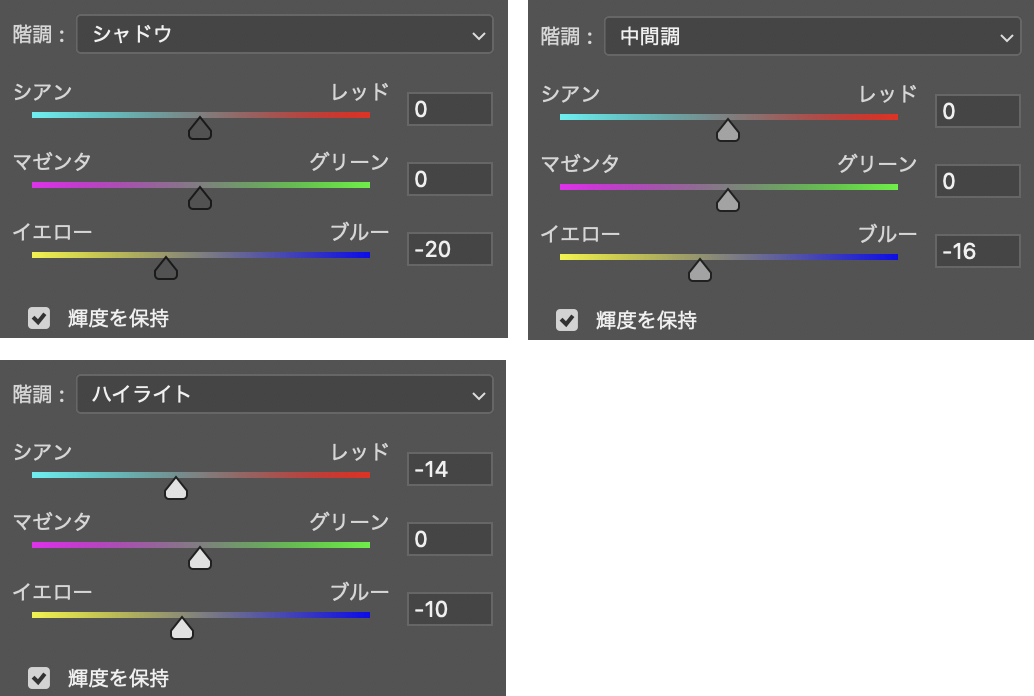Toggle 輝度を保持 checkbox in シャドウ panel
Viewport: 1034px width, 696px height.
[x=39, y=318]
